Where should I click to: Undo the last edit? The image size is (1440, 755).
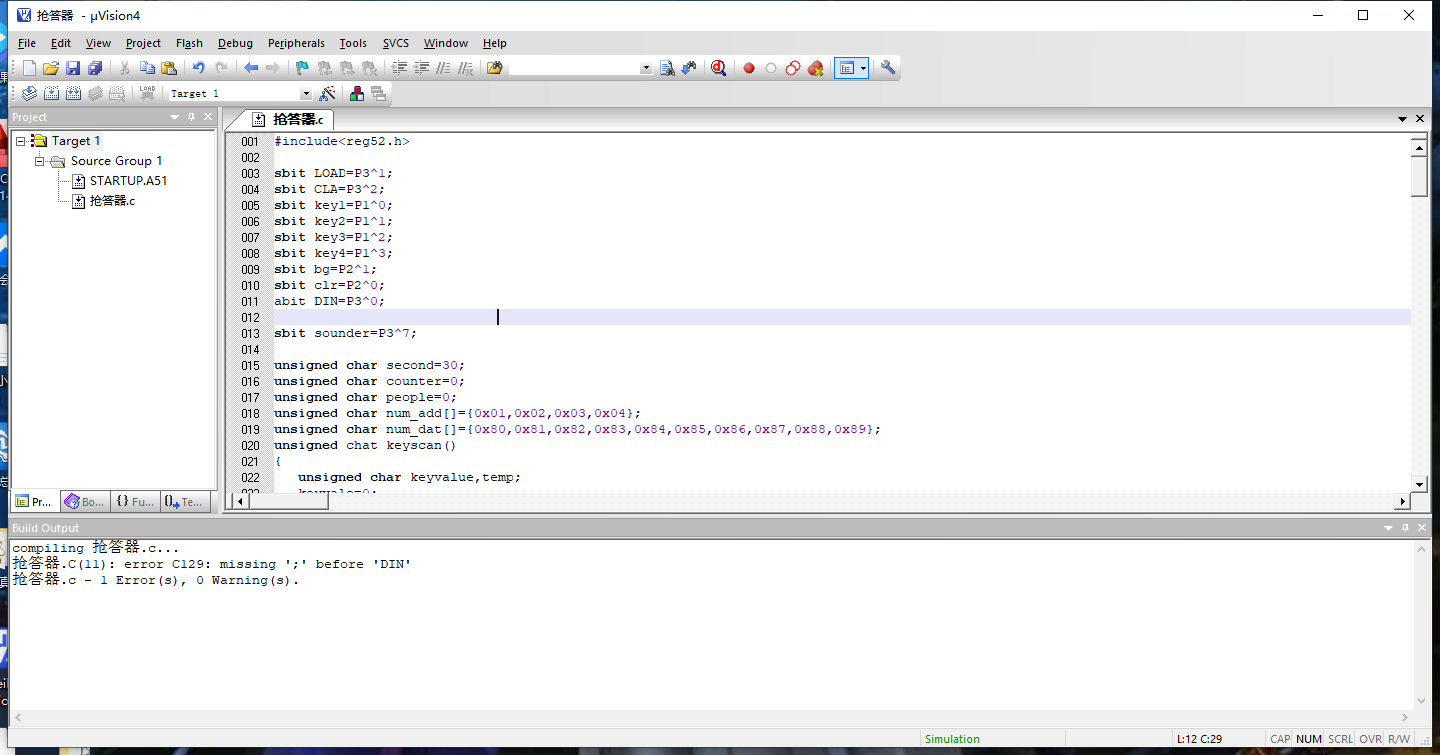[x=199, y=68]
